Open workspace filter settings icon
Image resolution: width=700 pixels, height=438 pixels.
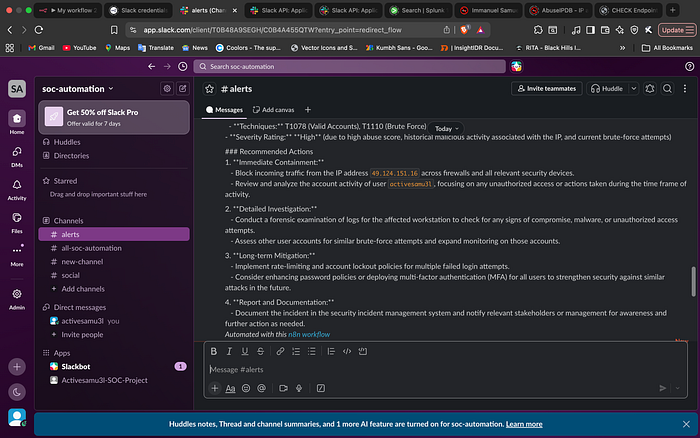click(x=167, y=88)
